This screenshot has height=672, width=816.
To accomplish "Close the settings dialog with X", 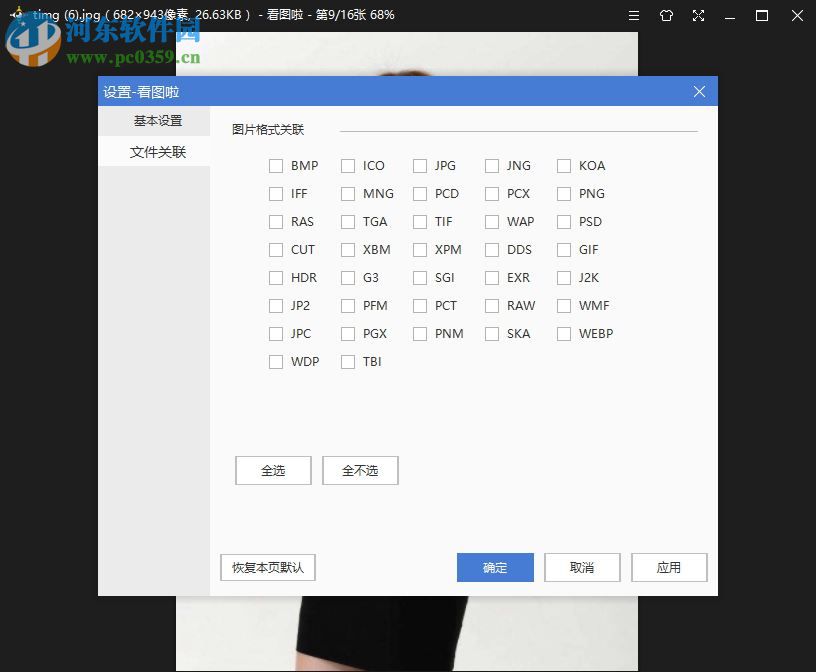I will click(x=699, y=91).
